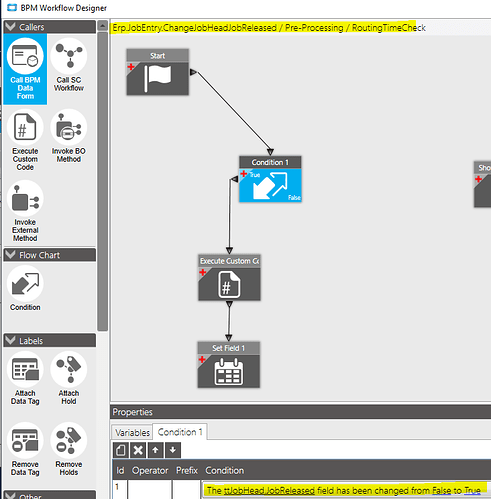Move condition row up with arrow button
The image size is (491, 499).
pyautogui.click(x=155, y=450)
